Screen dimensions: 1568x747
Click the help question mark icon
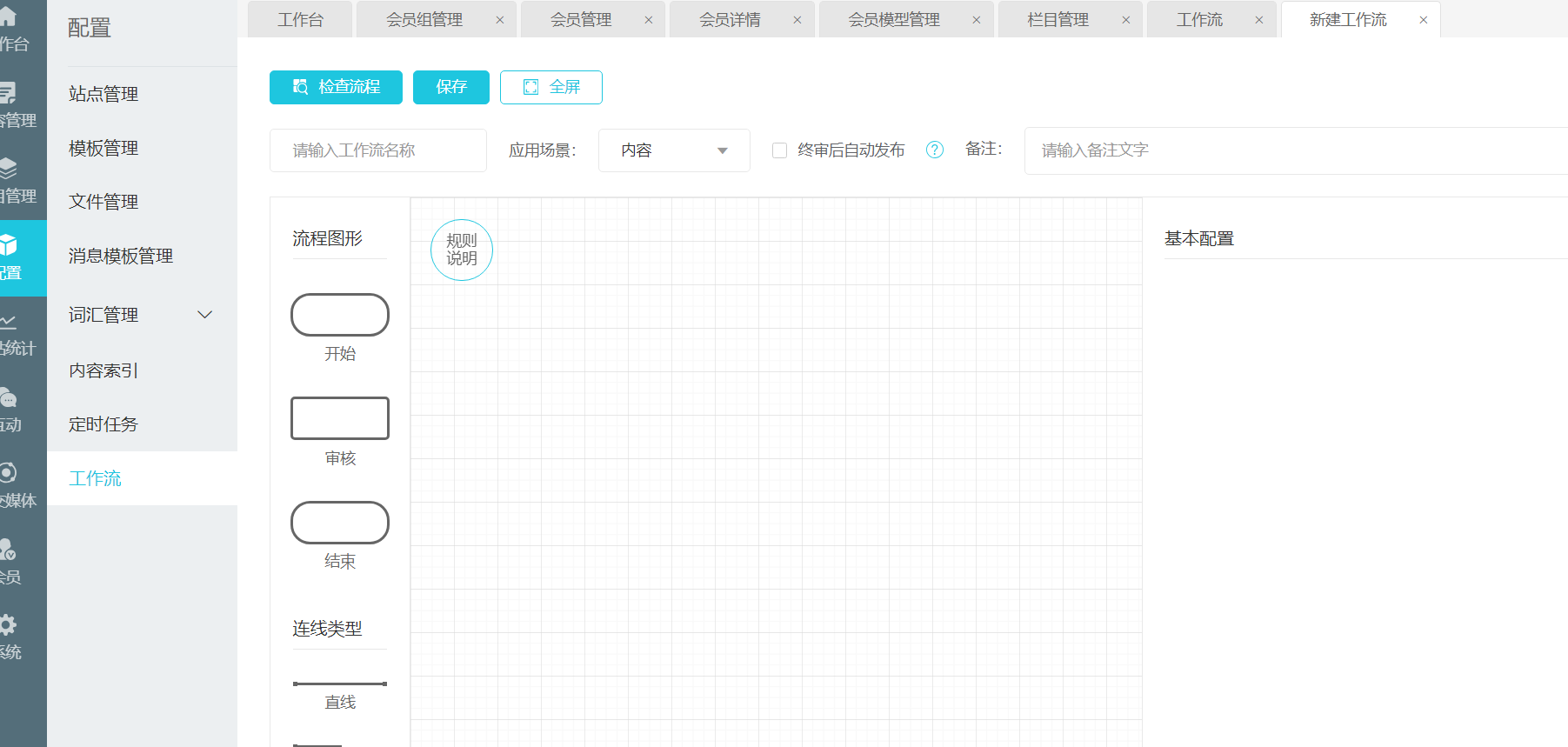[935, 150]
